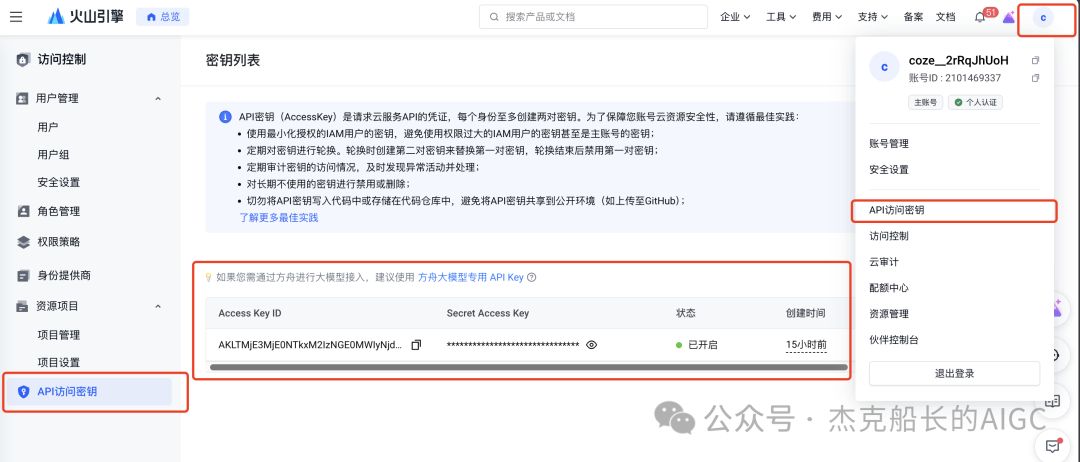The image size is (1080, 462).
Task: Click the info icon in the notice banner
Action: (225, 117)
